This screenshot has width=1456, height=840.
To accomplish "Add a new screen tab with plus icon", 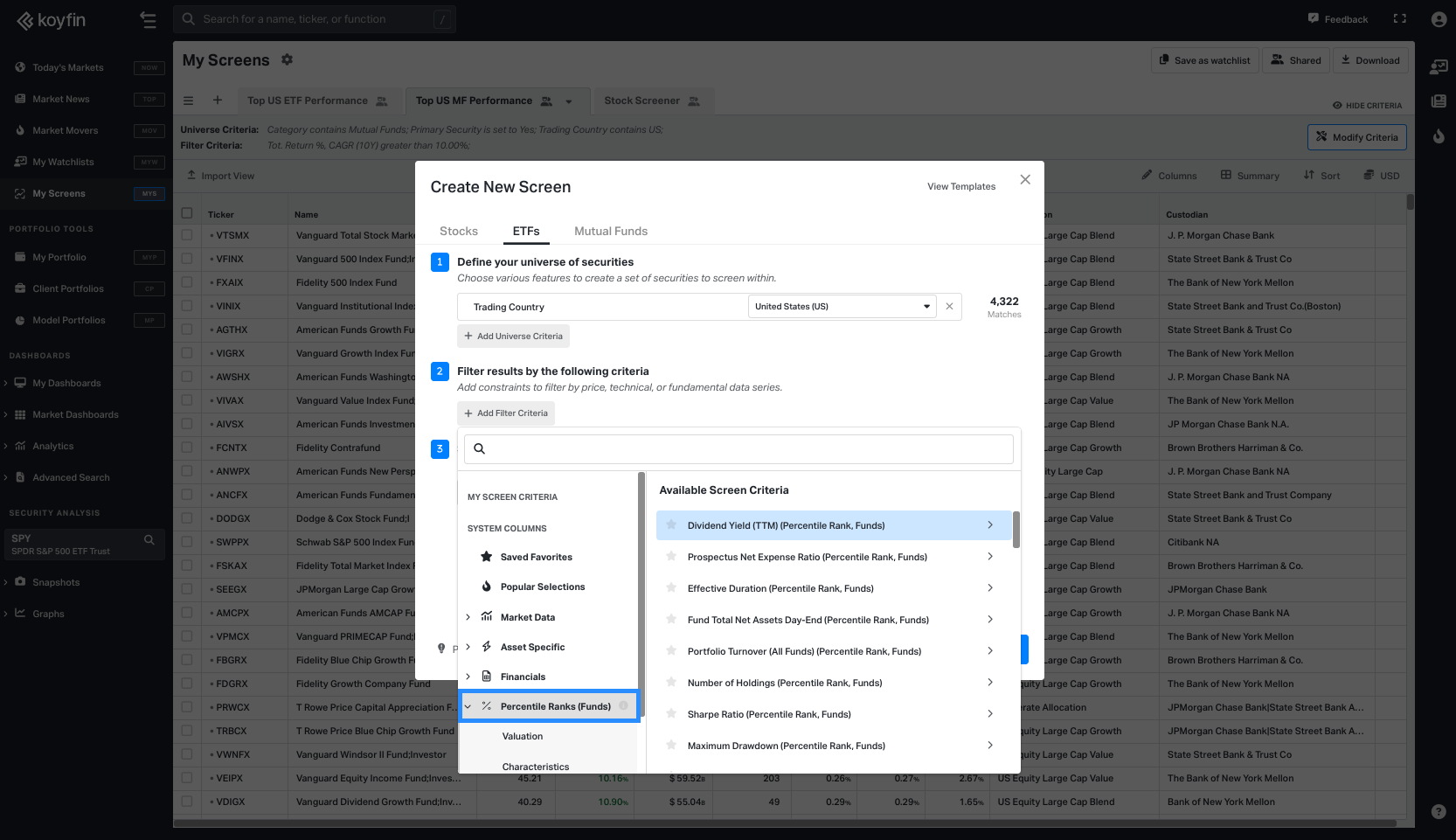I will pyautogui.click(x=218, y=101).
